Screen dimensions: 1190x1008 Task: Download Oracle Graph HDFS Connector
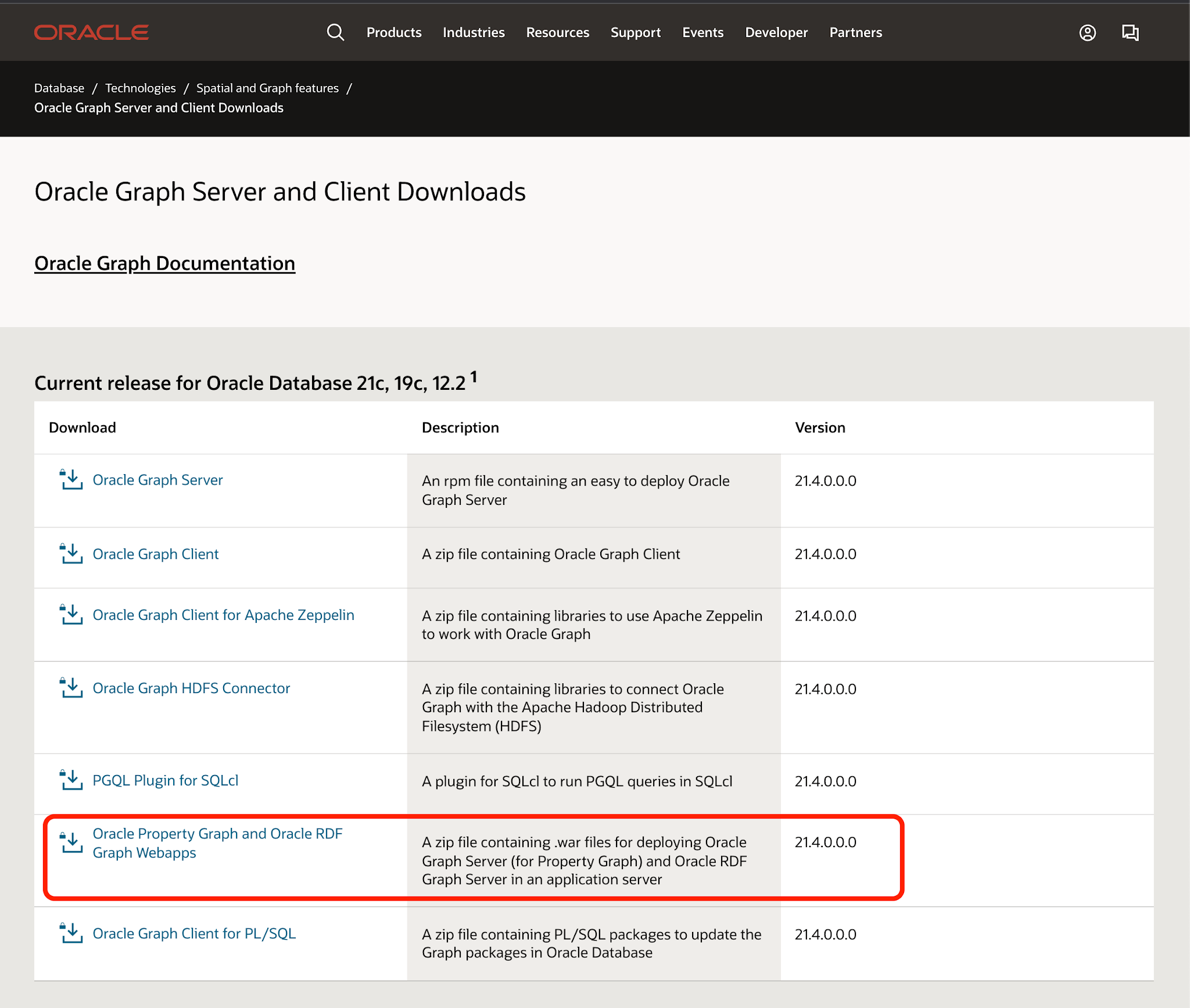(x=191, y=688)
